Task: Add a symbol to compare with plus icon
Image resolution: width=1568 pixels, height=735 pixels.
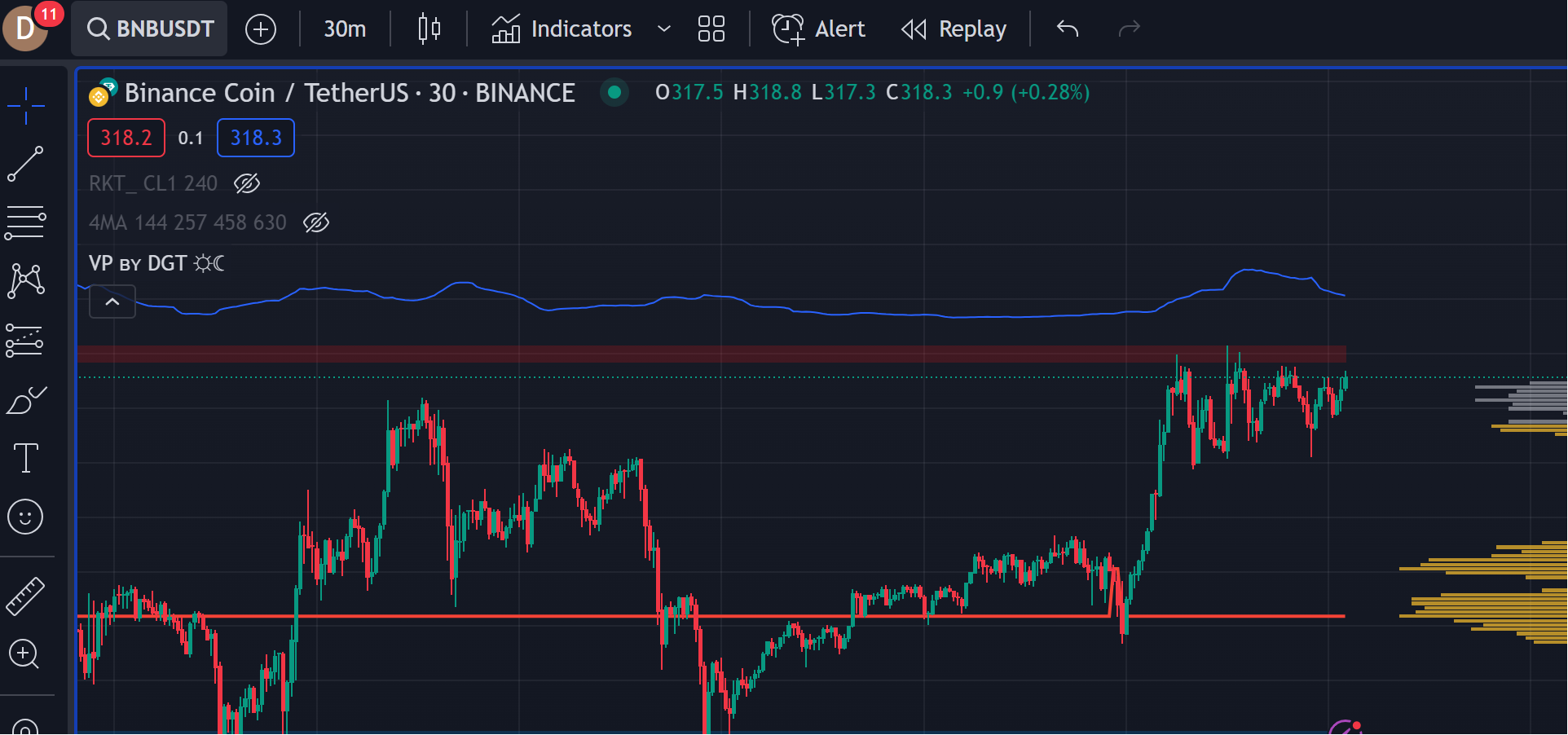Action: pos(261,29)
